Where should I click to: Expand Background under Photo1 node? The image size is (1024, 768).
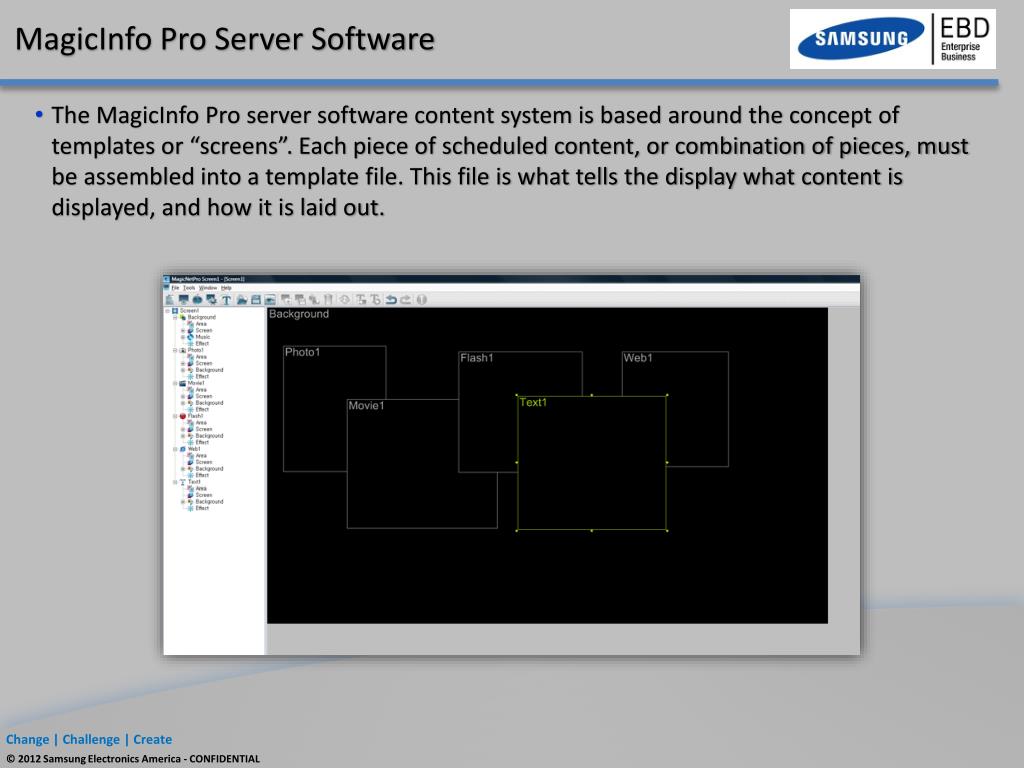pyautogui.click(x=183, y=370)
